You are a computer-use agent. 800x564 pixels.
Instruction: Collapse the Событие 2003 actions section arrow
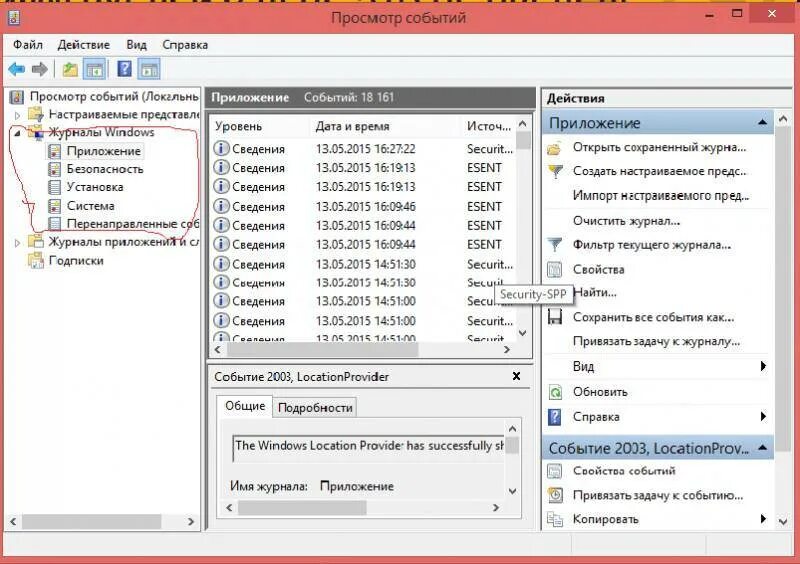[762, 448]
